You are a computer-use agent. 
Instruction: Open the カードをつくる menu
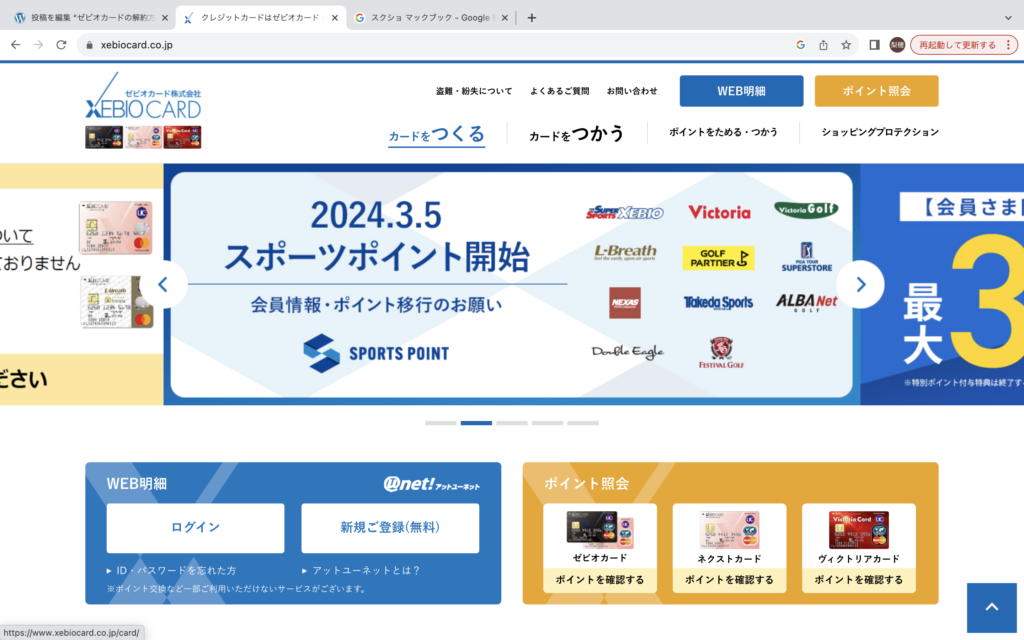[x=436, y=134]
